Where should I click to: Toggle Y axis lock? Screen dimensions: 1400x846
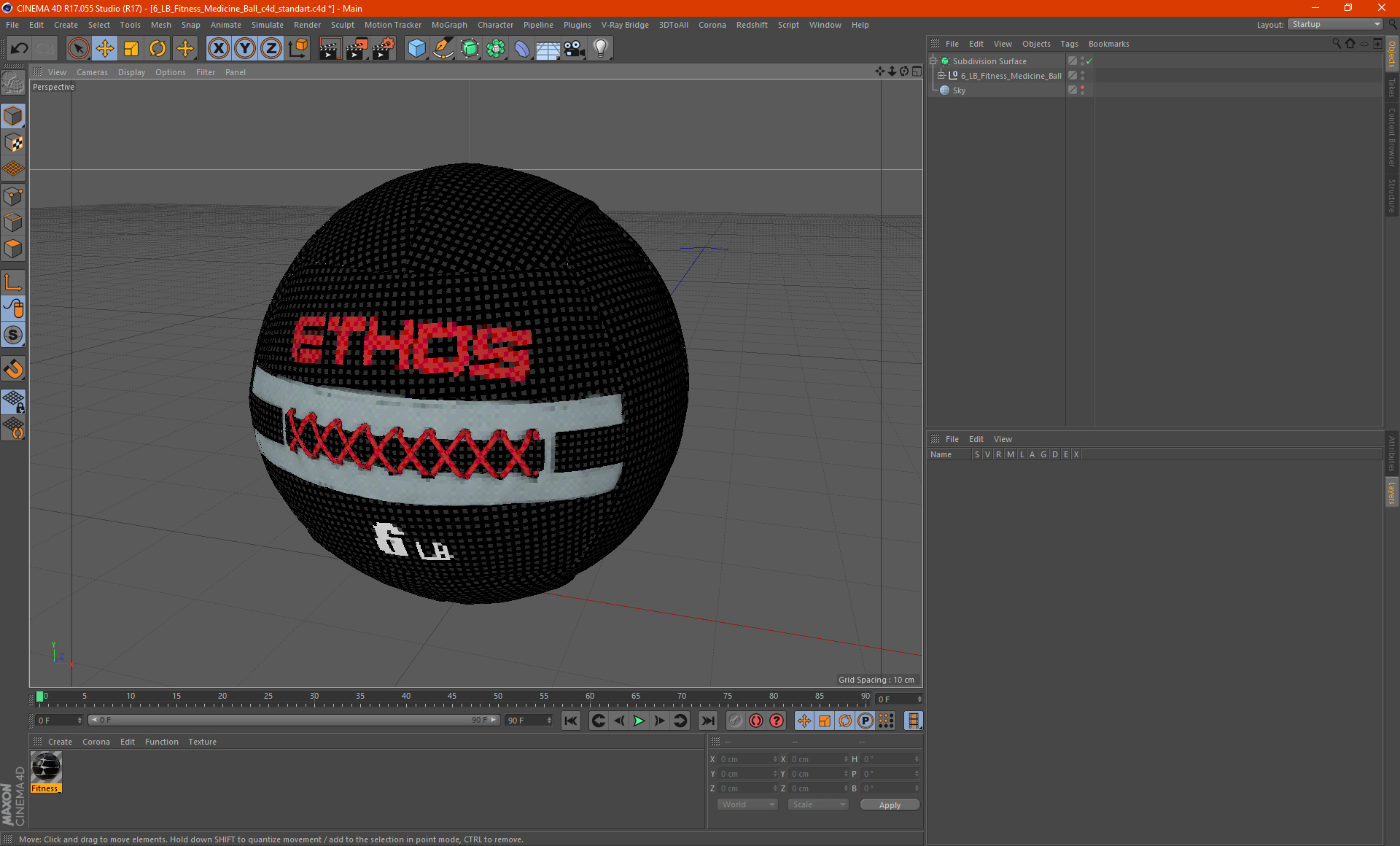[245, 49]
